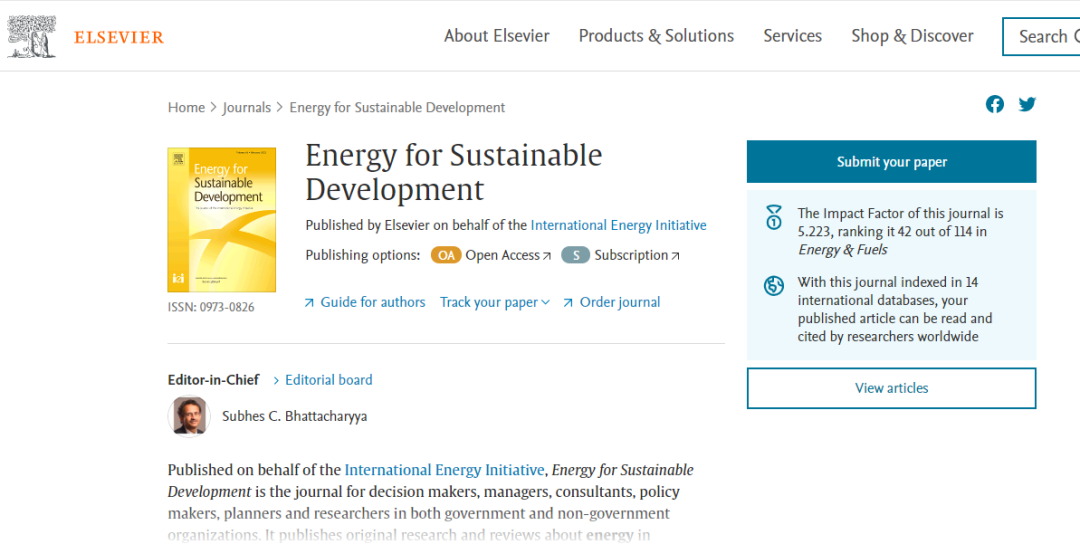Open the About Elsevier menu
This screenshot has width=1080, height=544.
click(x=496, y=36)
